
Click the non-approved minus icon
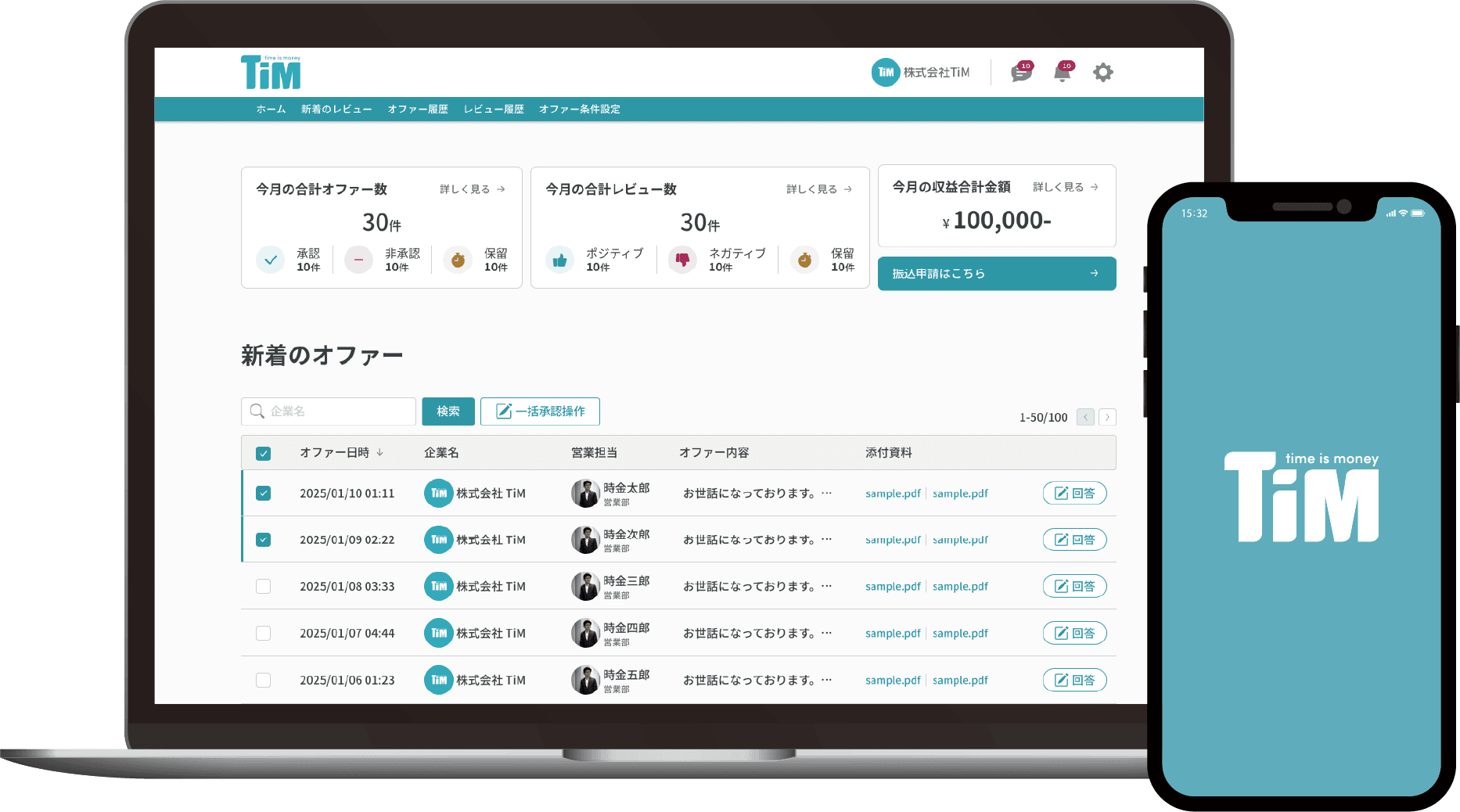pyautogui.click(x=359, y=260)
